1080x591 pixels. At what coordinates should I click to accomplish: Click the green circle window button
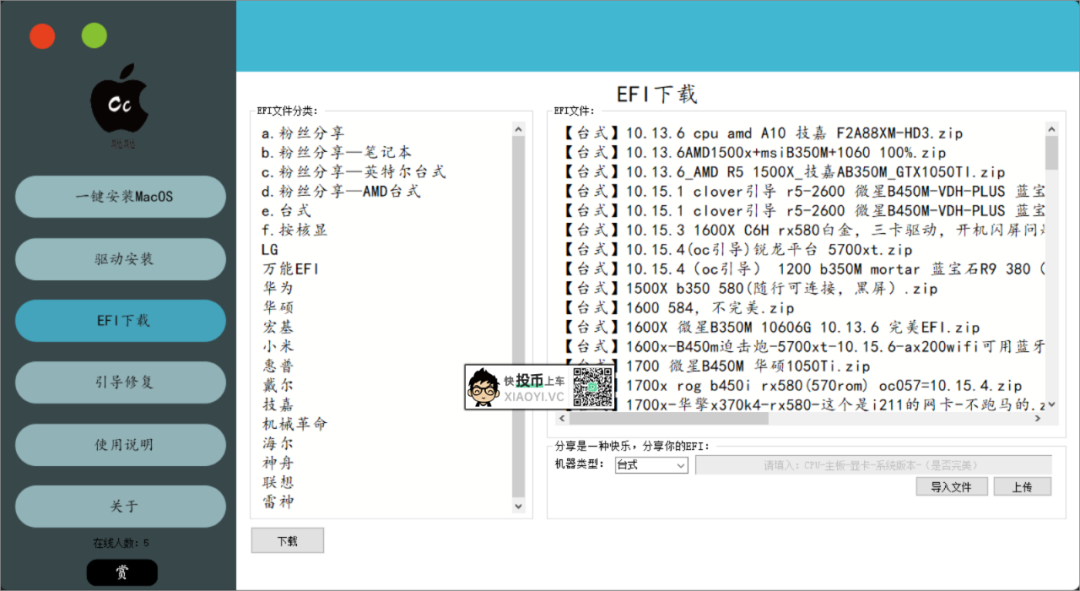click(94, 36)
